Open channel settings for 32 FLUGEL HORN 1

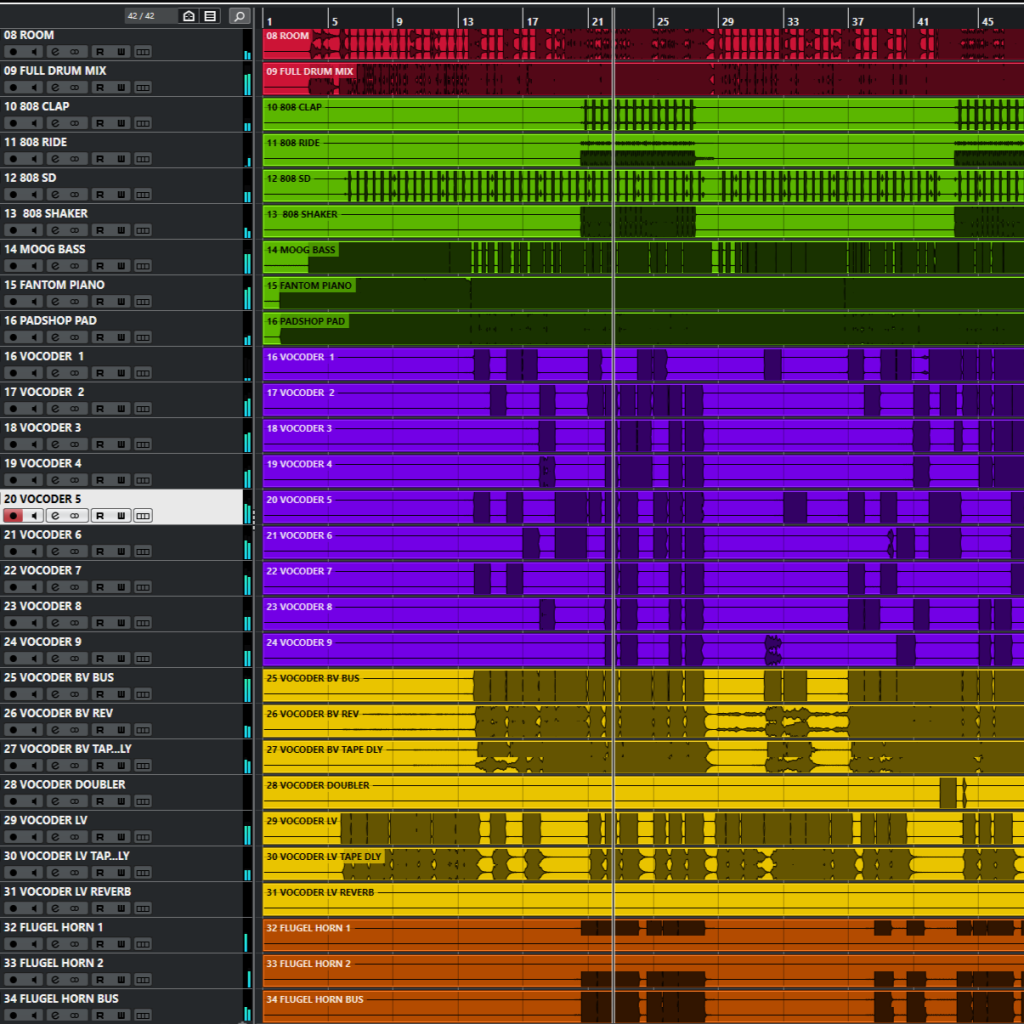point(55,943)
